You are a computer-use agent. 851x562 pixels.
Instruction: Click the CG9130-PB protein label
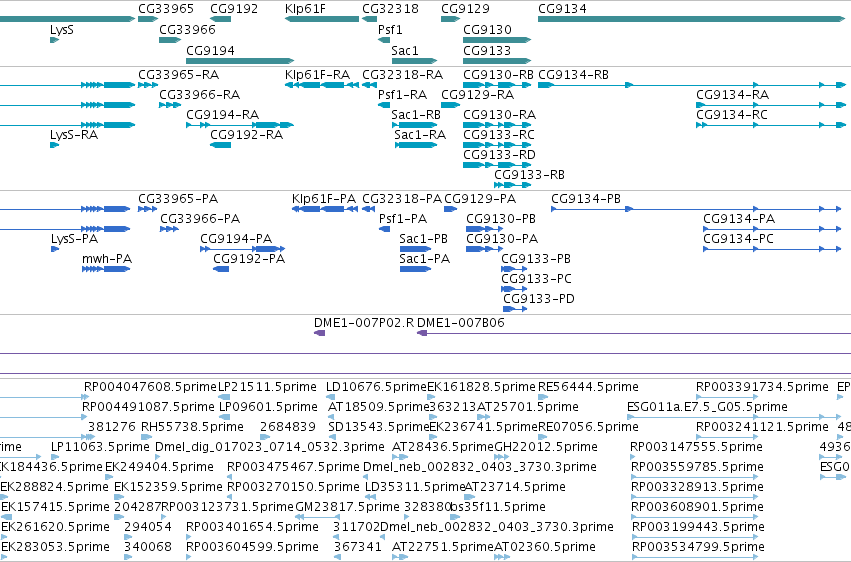[501, 219]
